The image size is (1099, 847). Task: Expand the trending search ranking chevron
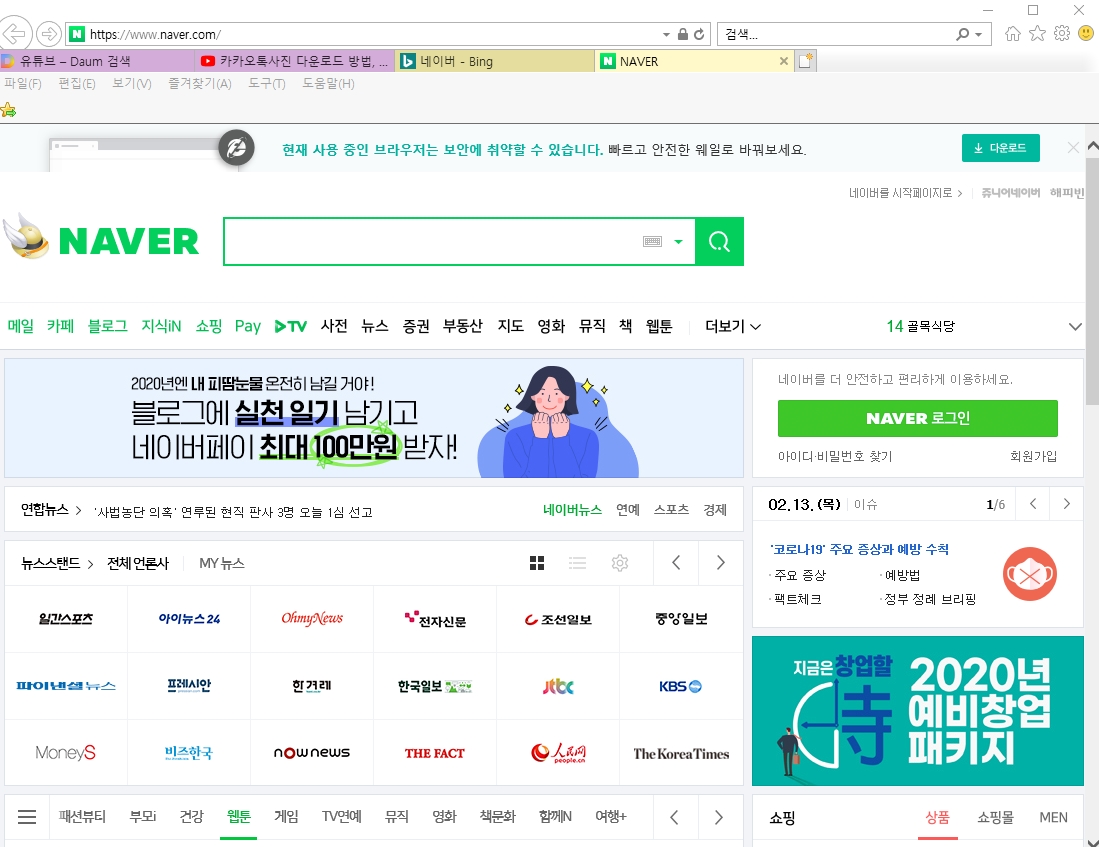(1075, 327)
